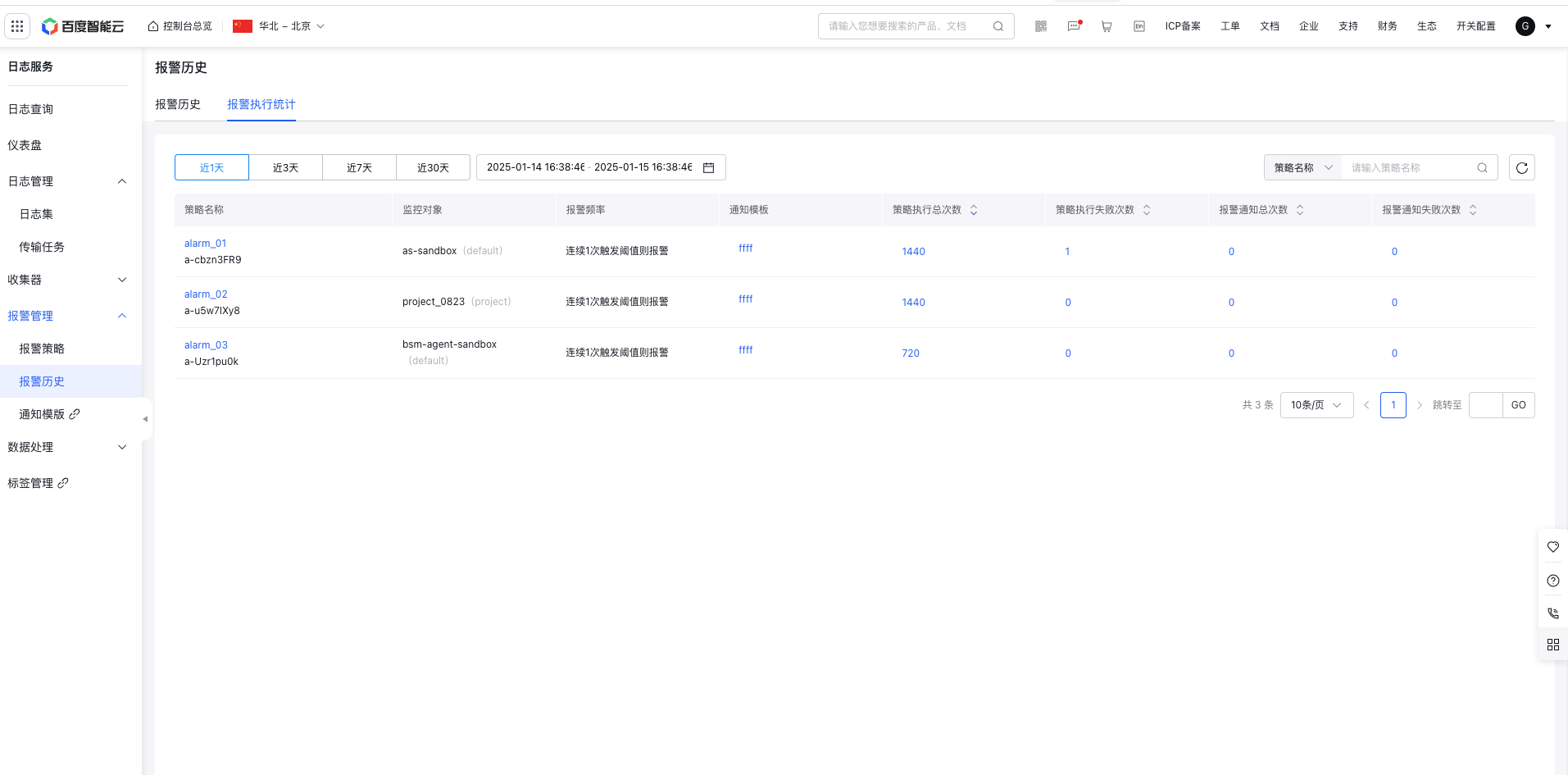Click the Baidu AI Cloud logo

(x=83, y=26)
